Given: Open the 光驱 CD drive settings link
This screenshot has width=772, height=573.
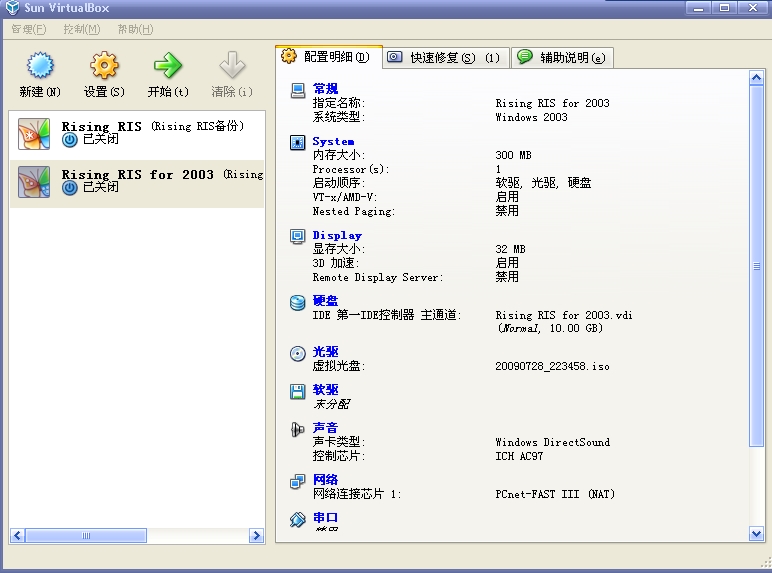Looking at the screenshot, I should 325,351.
